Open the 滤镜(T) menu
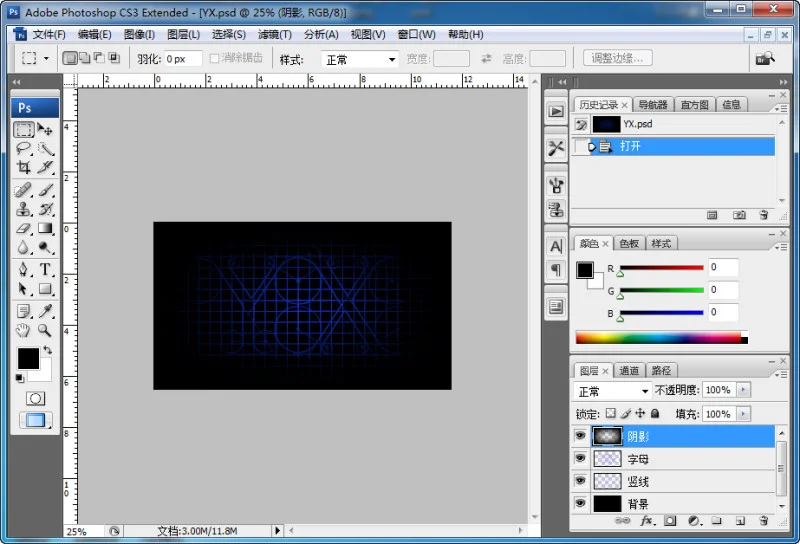 pos(274,35)
